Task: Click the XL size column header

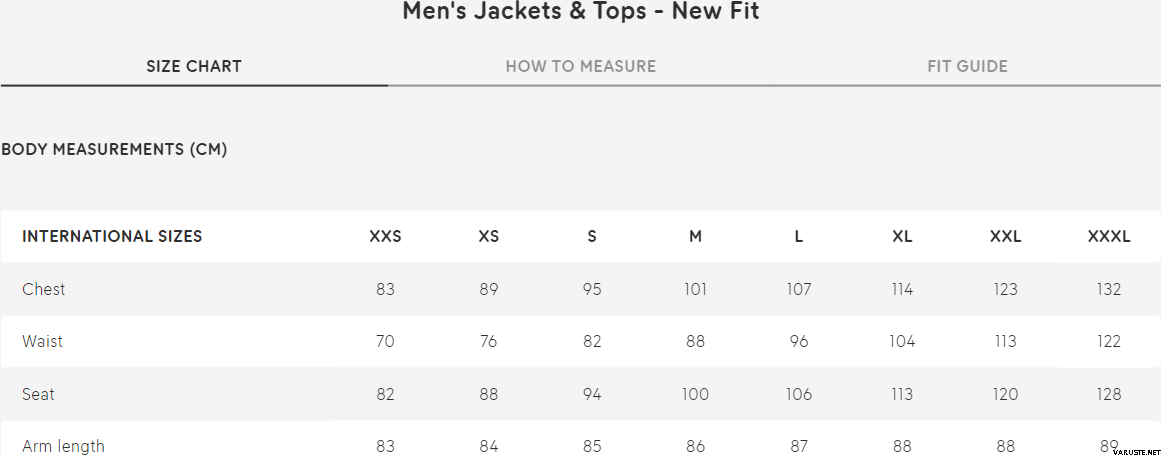Action: coord(902,237)
